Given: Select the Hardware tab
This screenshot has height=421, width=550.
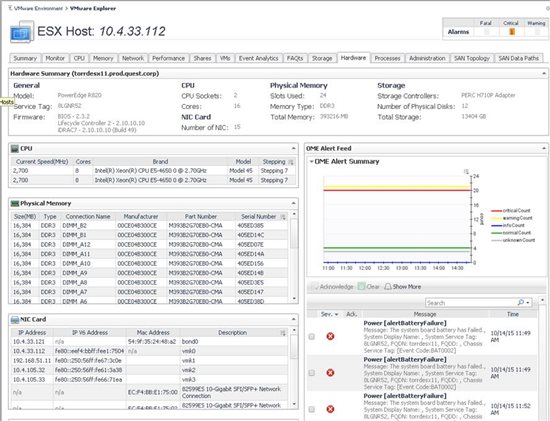Looking at the screenshot, I should [x=353, y=58].
